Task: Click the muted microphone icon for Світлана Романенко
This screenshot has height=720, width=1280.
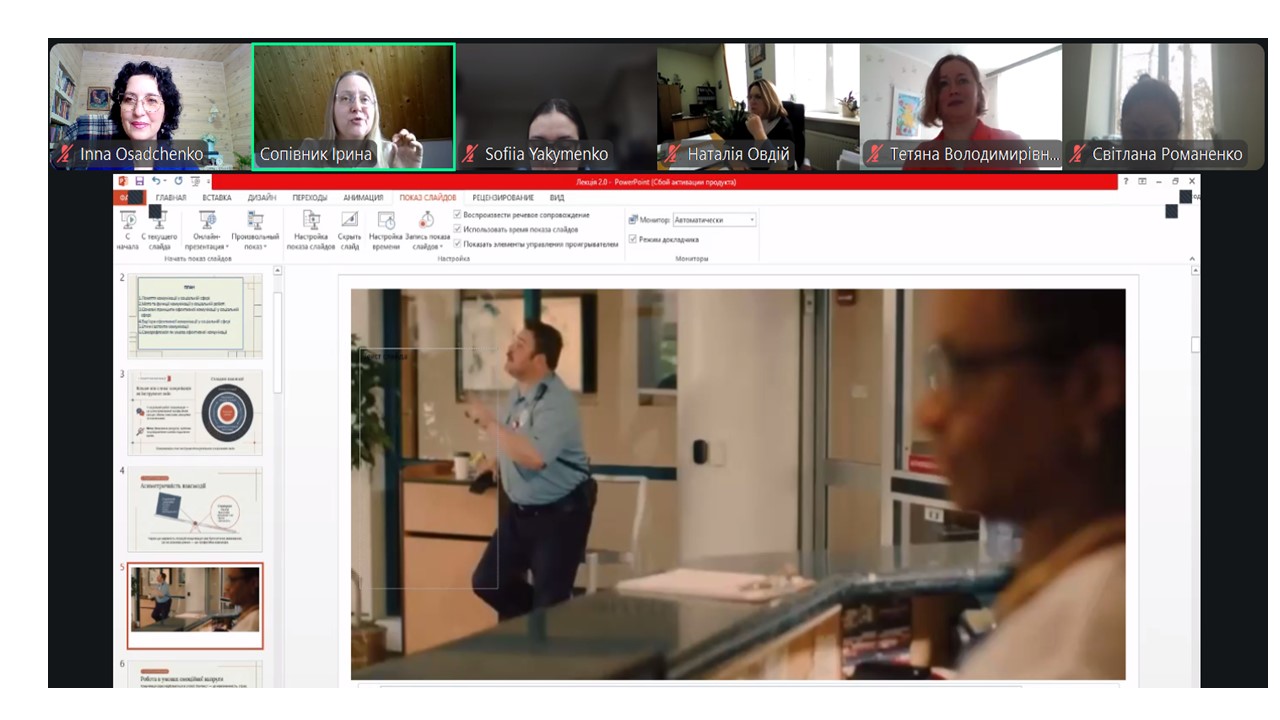Action: click(1078, 154)
